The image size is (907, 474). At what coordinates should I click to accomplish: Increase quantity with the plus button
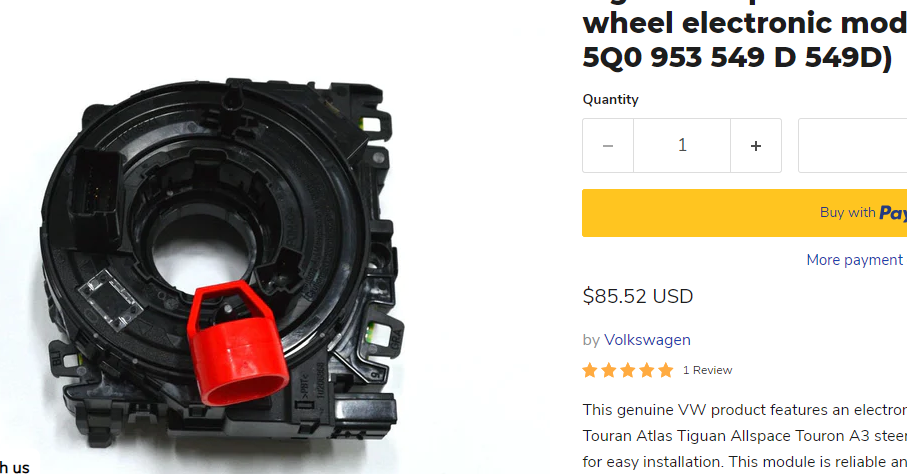755,145
